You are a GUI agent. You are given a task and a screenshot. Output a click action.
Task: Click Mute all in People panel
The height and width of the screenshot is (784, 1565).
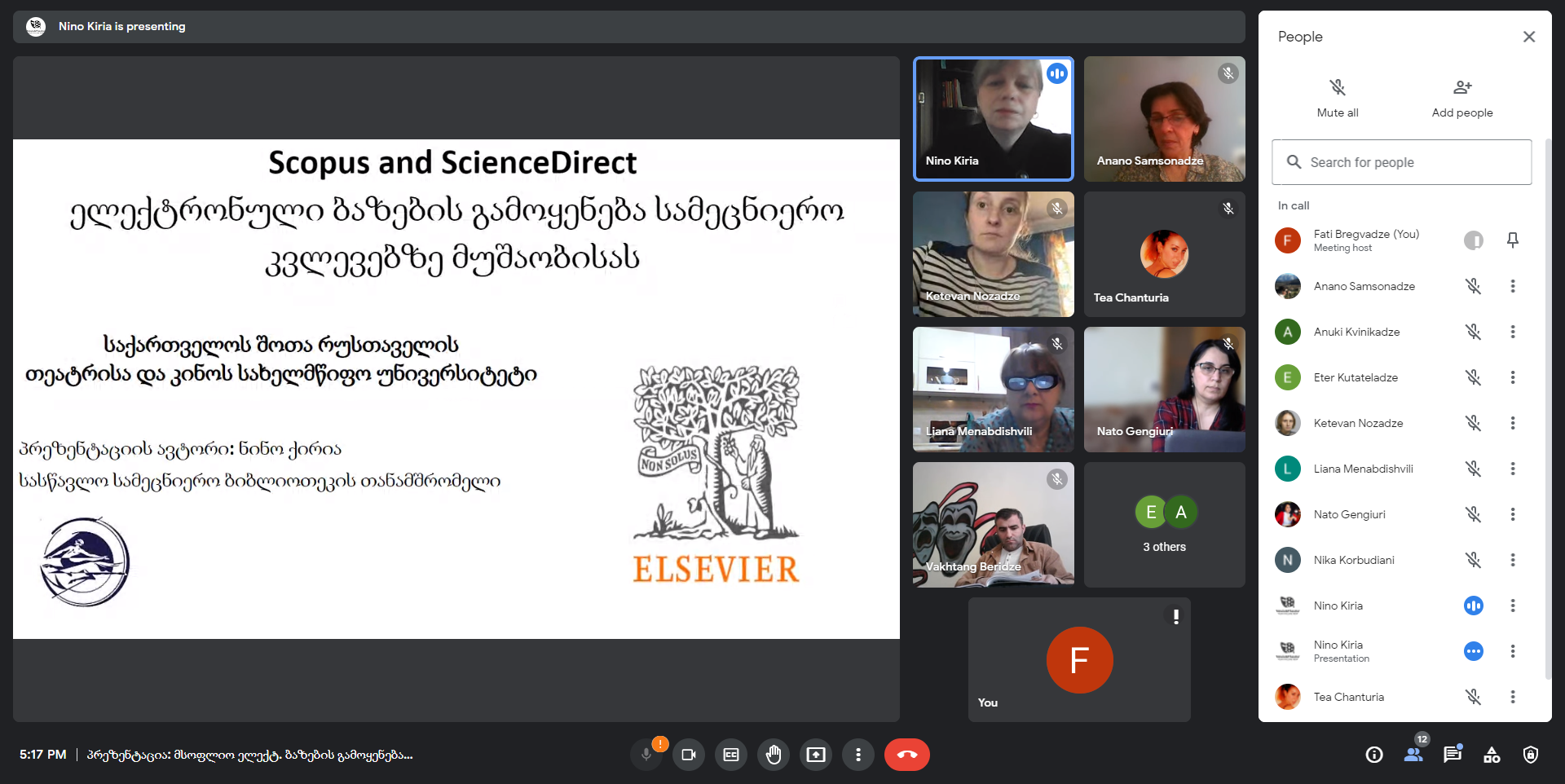[x=1338, y=97]
